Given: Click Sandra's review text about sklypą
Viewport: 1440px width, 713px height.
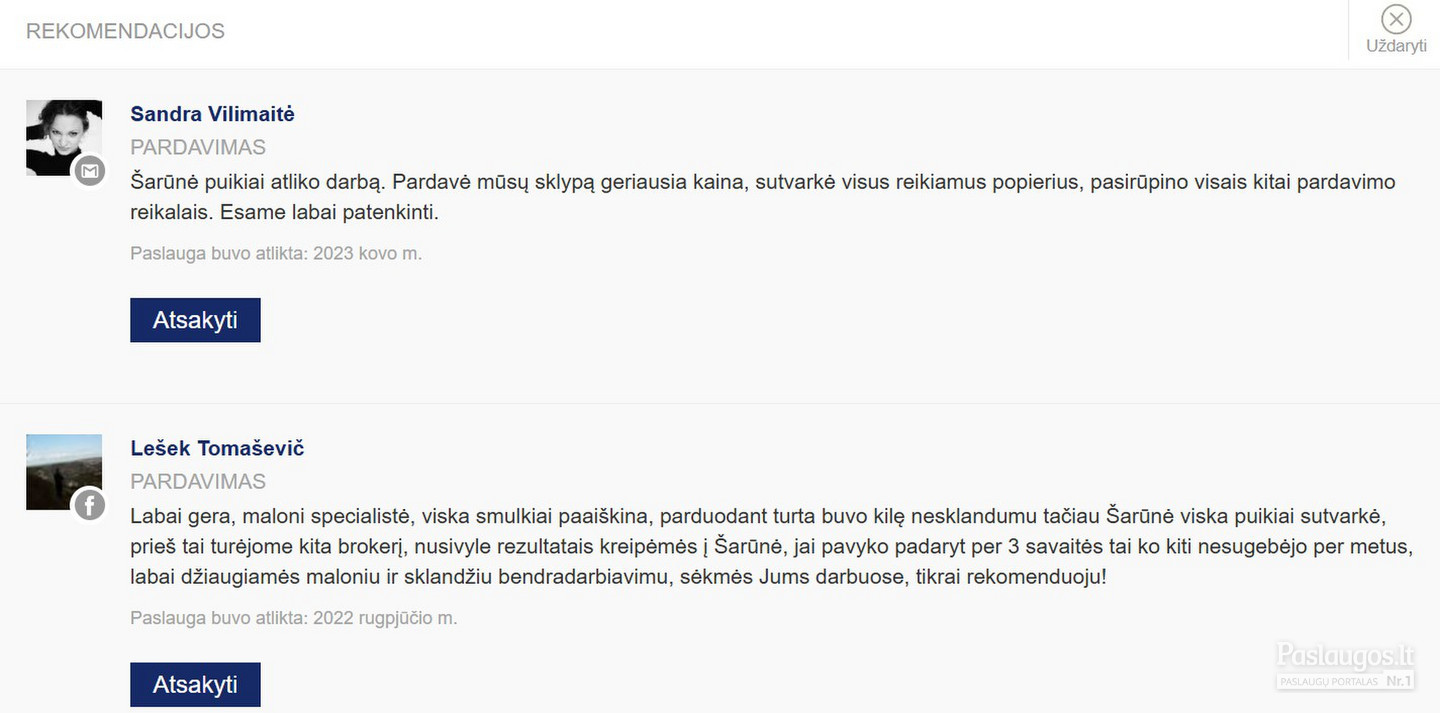Looking at the screenshot, I should pyautogui.click(x=763, y=197).
